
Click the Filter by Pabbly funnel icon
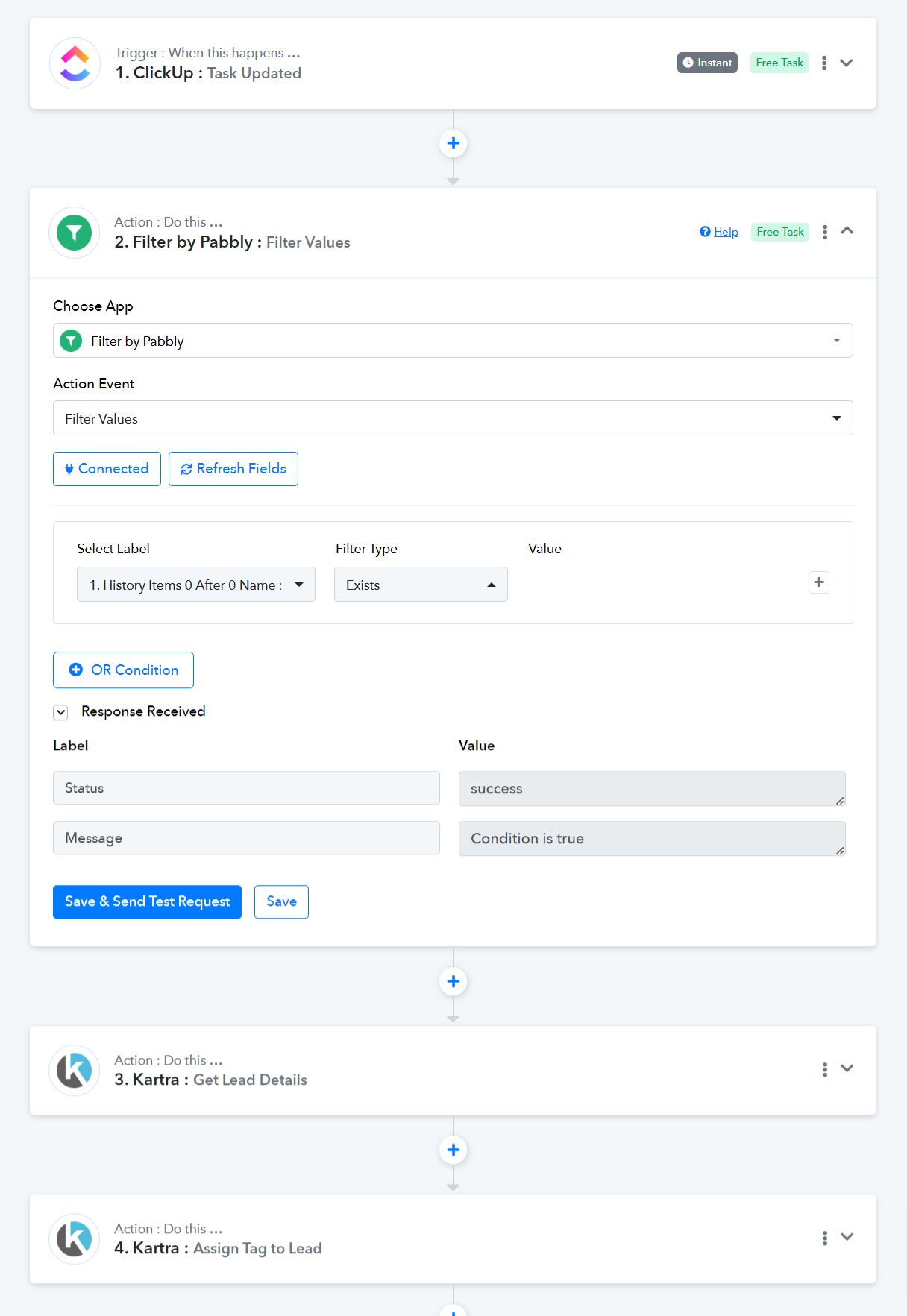point(74,233)
